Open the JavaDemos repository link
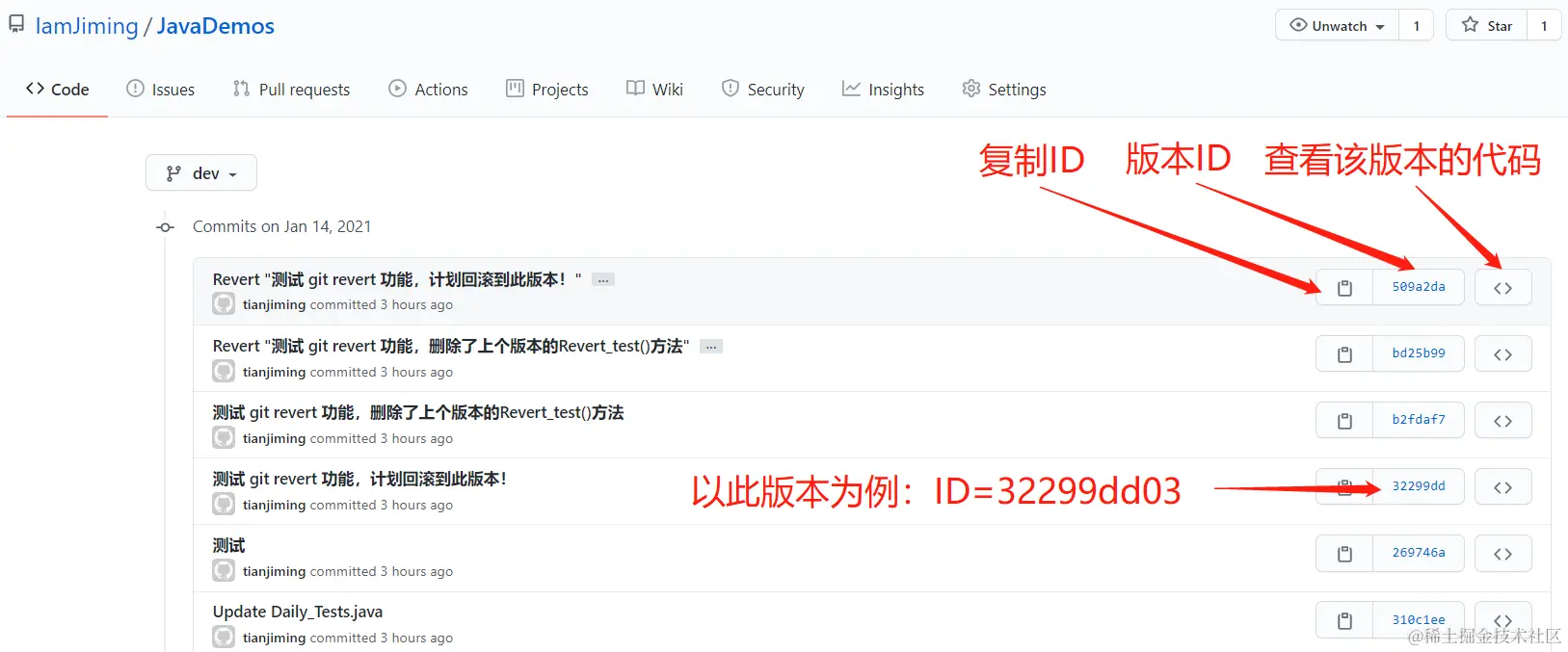Viewport: 1568px width, 652px height. (x=216, y=26)
